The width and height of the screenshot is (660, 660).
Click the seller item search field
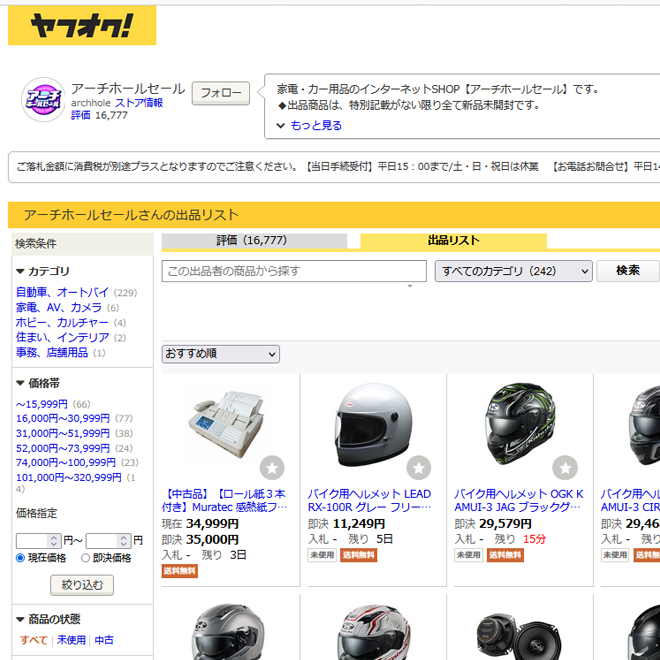point(294,271)
